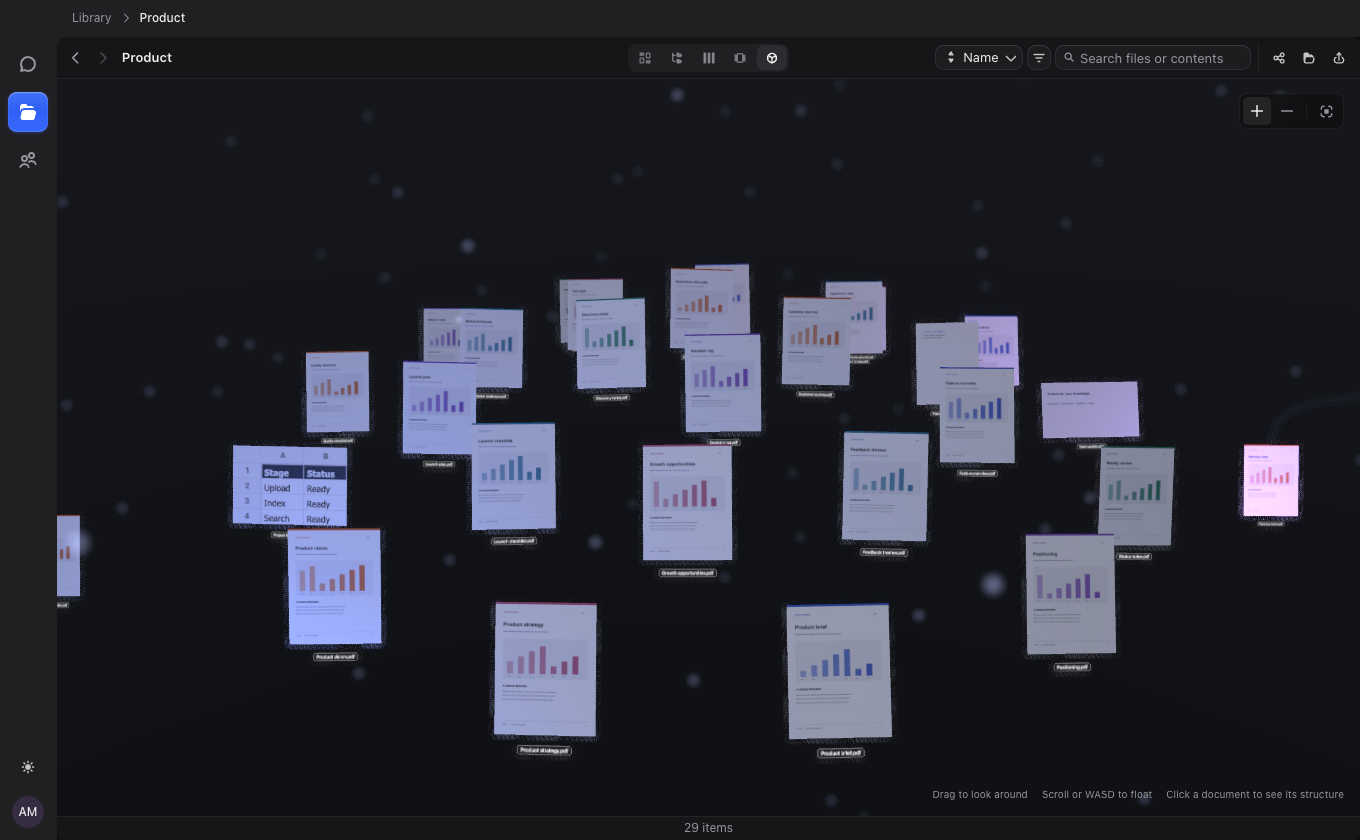Switch to grid view layout
This screenshot has width=1360, height=840.
[645, 58]
